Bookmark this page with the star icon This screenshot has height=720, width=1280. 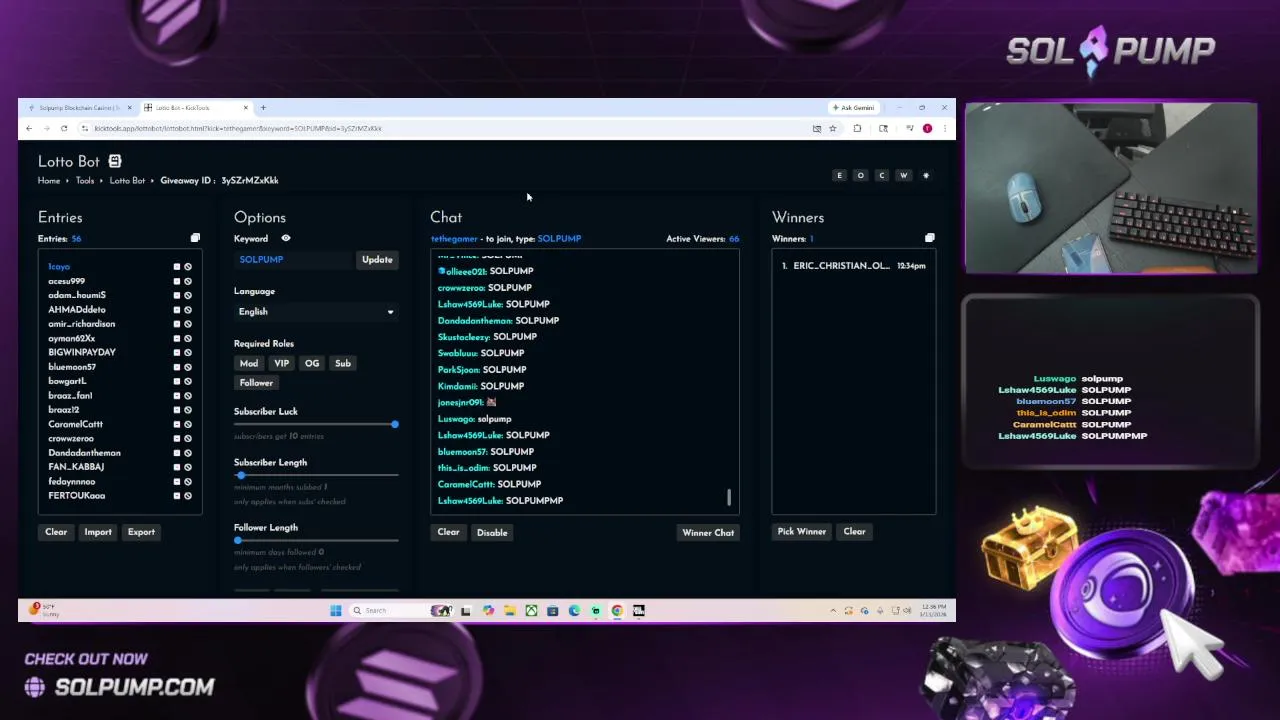(x=832, y=128)
